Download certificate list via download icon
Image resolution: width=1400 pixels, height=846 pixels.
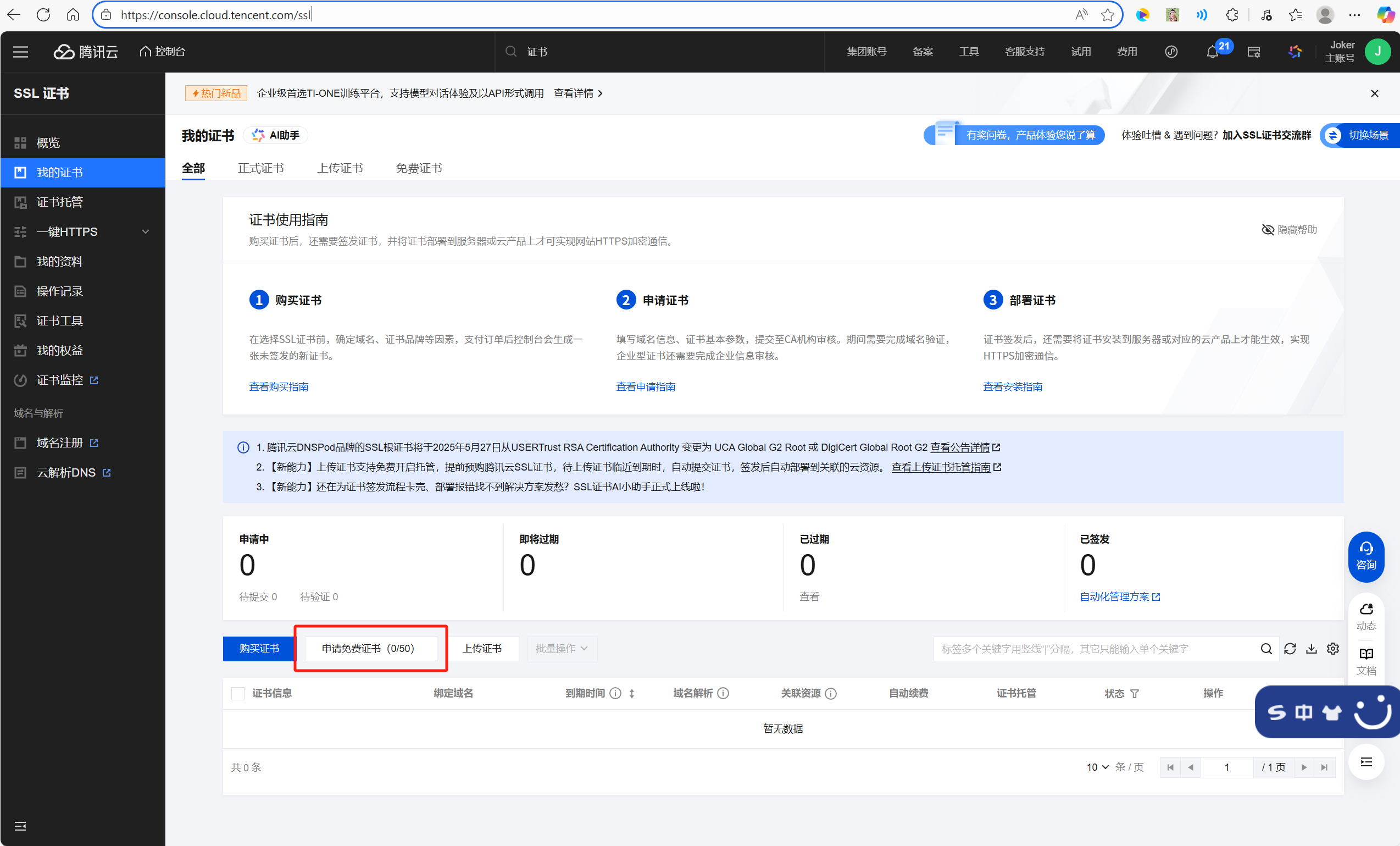[x=1312, y=649]
